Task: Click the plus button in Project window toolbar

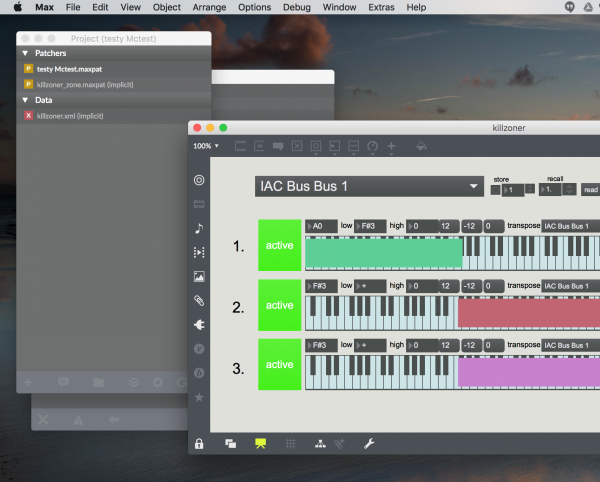Action: (x=28, y=382)
